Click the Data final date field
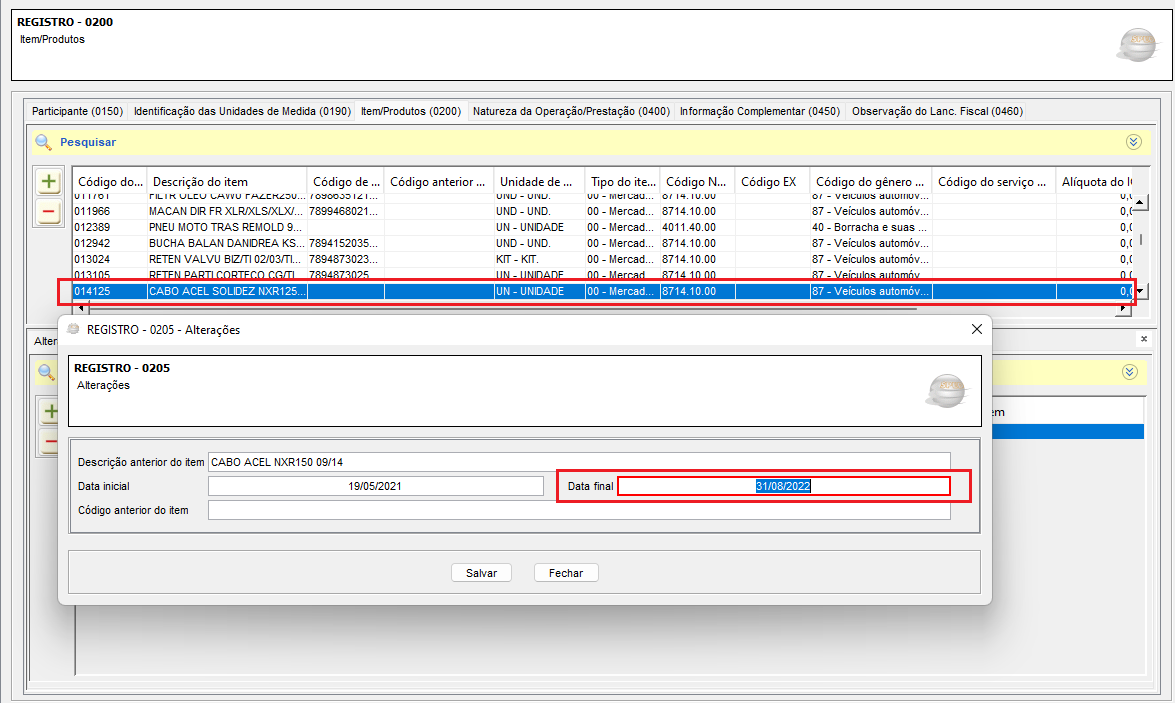This screenshot has width=1175, height=703. pyautogui.click(x=783, y=486)
